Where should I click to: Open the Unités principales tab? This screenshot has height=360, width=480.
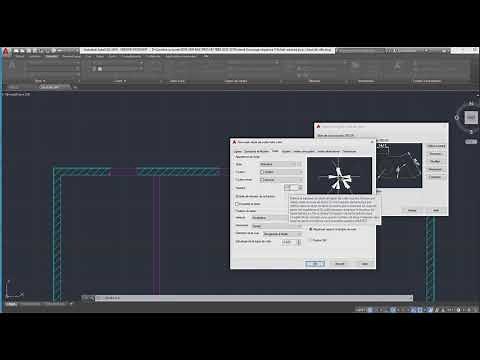(x=304, y=151)
